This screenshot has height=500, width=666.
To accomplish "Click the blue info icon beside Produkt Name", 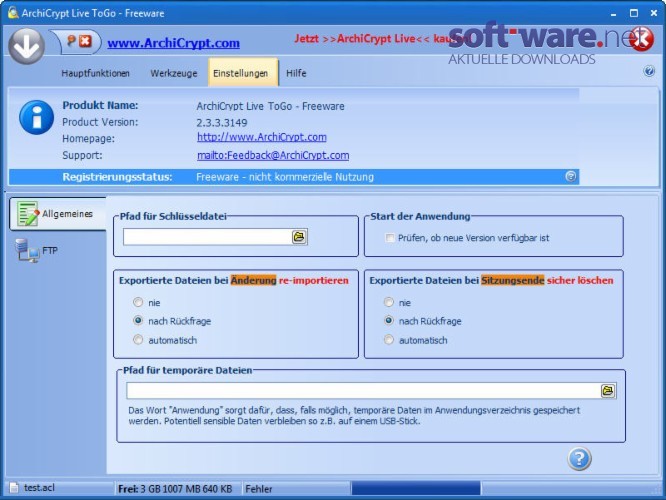I will pos(37,117).
